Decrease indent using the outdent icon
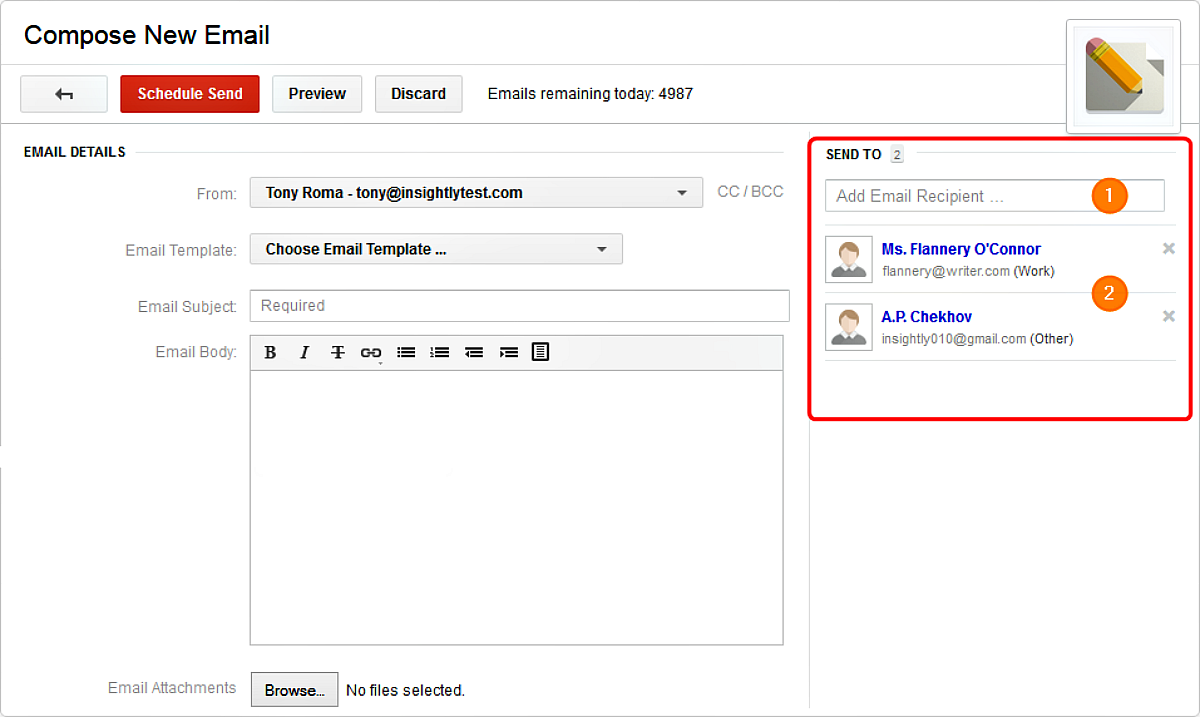Screen dimensions: 1200x717 [x=474, y=352]
